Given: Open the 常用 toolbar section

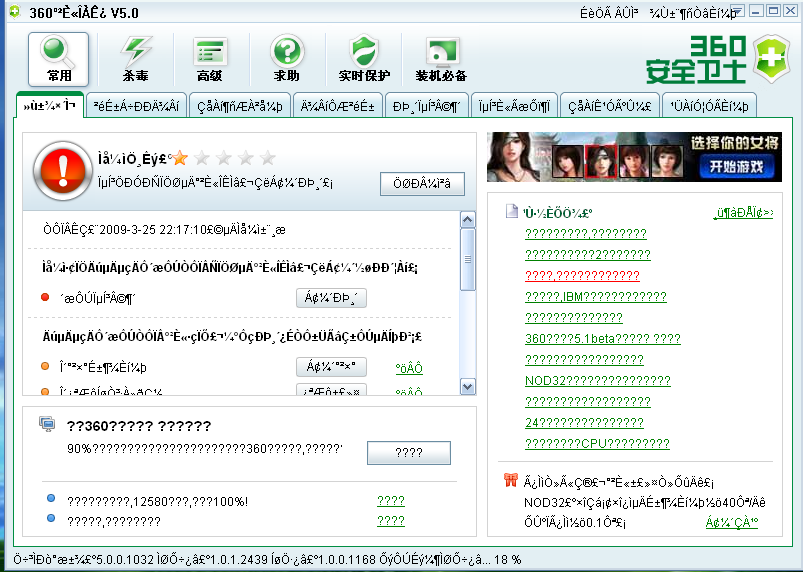Looking at the screenshot, I should 58,59.
